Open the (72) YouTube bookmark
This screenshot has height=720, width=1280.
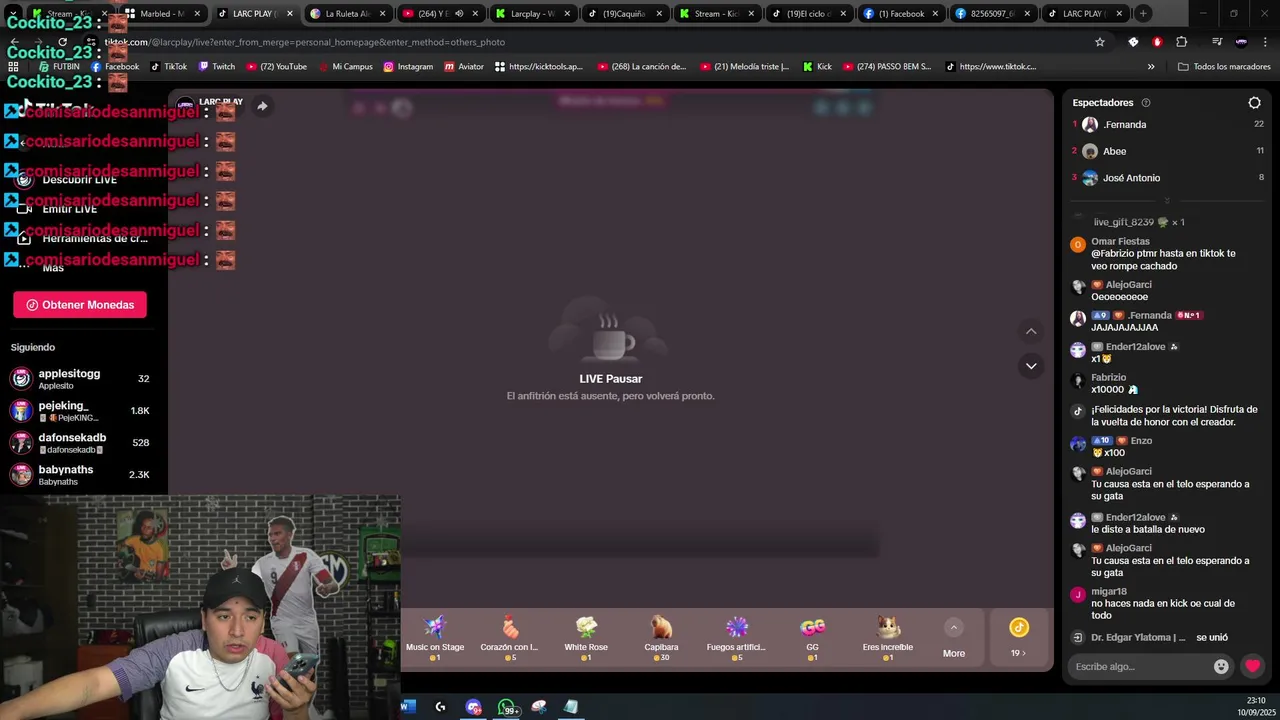tap(276, 67)
